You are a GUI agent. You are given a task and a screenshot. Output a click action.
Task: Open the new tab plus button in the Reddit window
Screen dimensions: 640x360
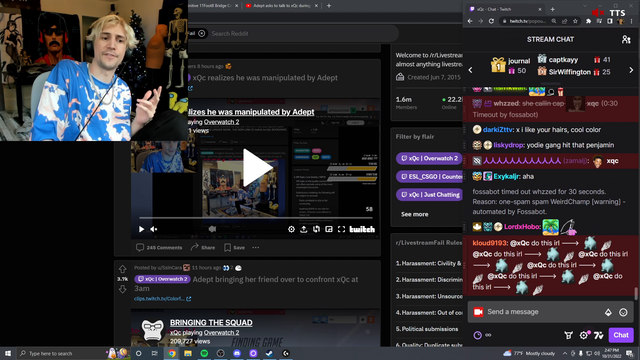329,6
